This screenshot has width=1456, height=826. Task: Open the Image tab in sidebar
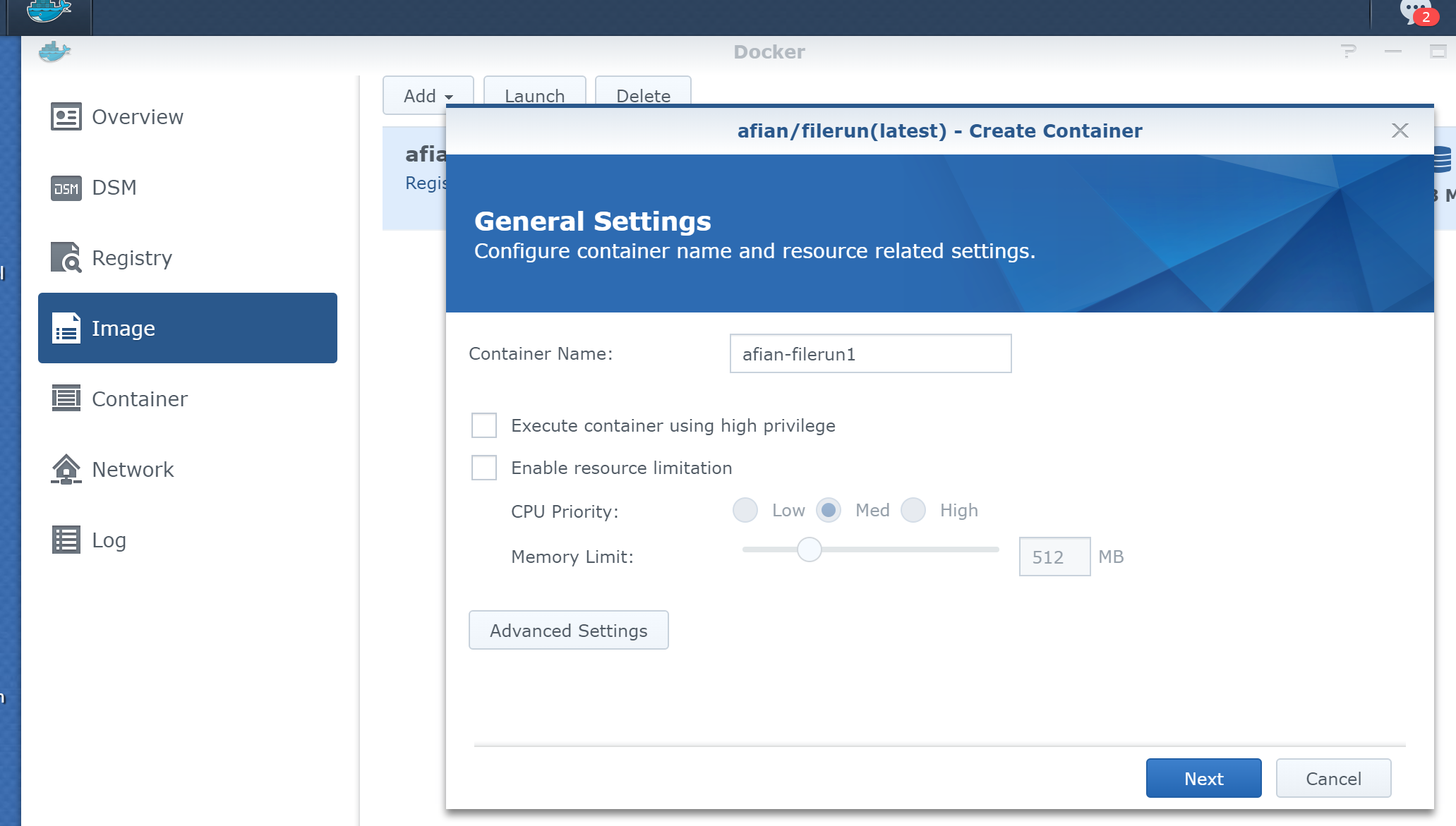click(187, 328)
